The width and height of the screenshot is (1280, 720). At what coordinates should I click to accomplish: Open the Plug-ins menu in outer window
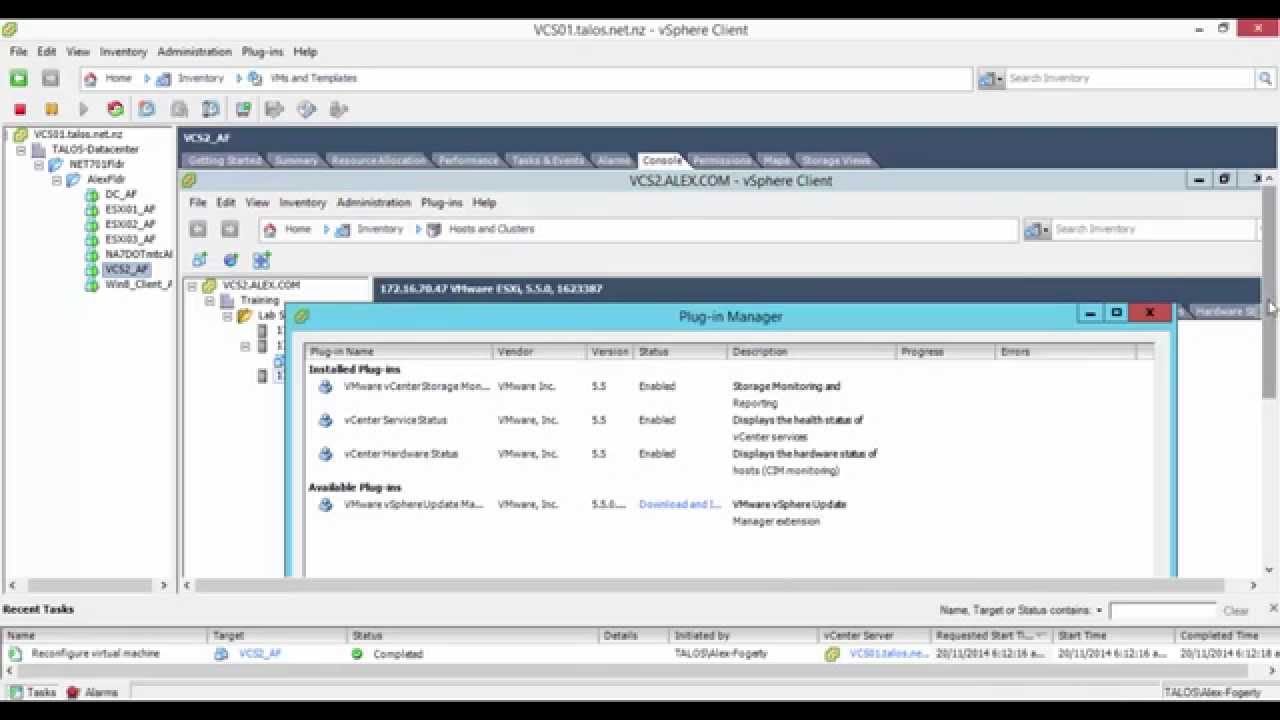pyautogui.click(x=263, y=52)
